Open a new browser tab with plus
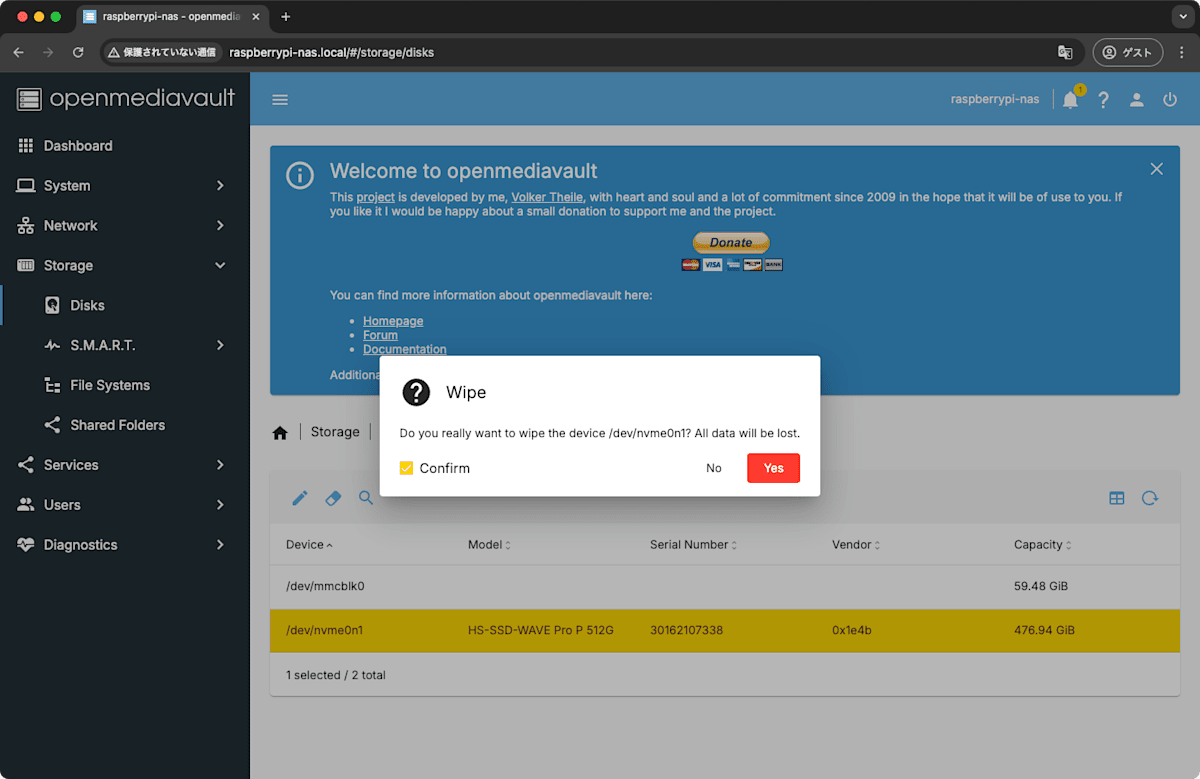The image size is (1200, 779). 286,17
